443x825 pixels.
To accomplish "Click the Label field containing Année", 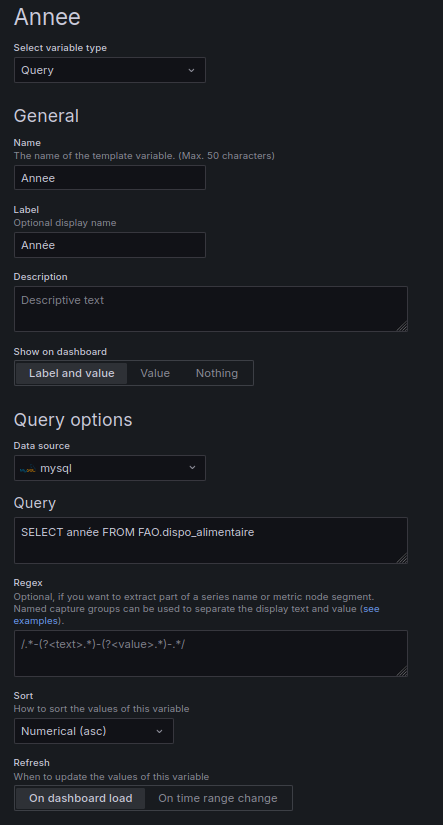I will click(x=109, y=245).
